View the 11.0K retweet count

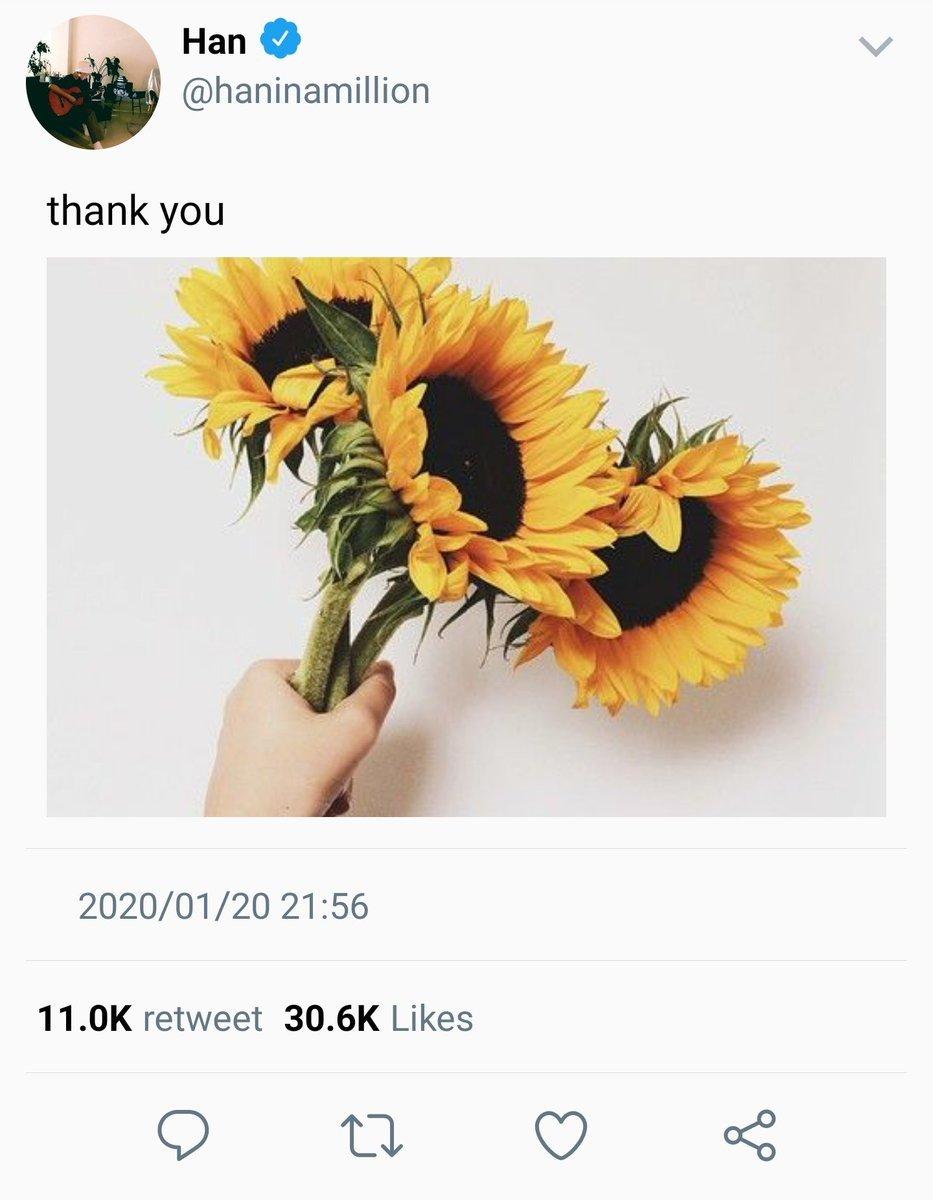85,1019
